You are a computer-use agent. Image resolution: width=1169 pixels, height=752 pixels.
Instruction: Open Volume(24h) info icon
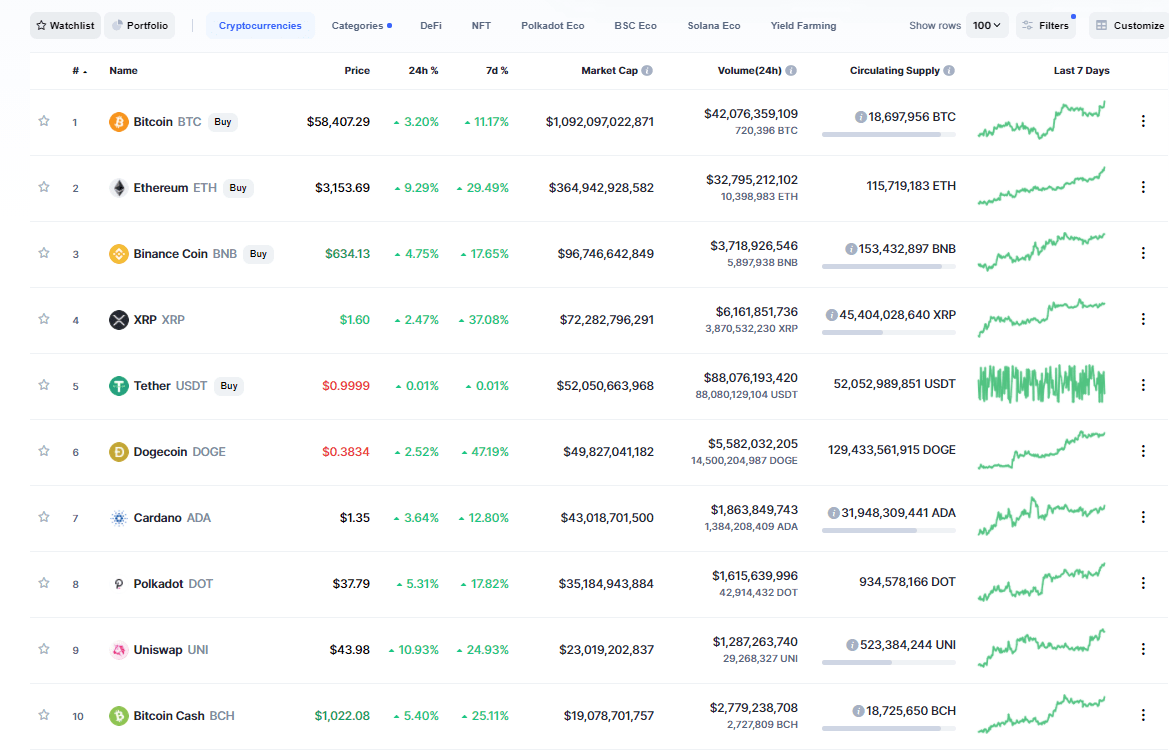pos(791,71)
